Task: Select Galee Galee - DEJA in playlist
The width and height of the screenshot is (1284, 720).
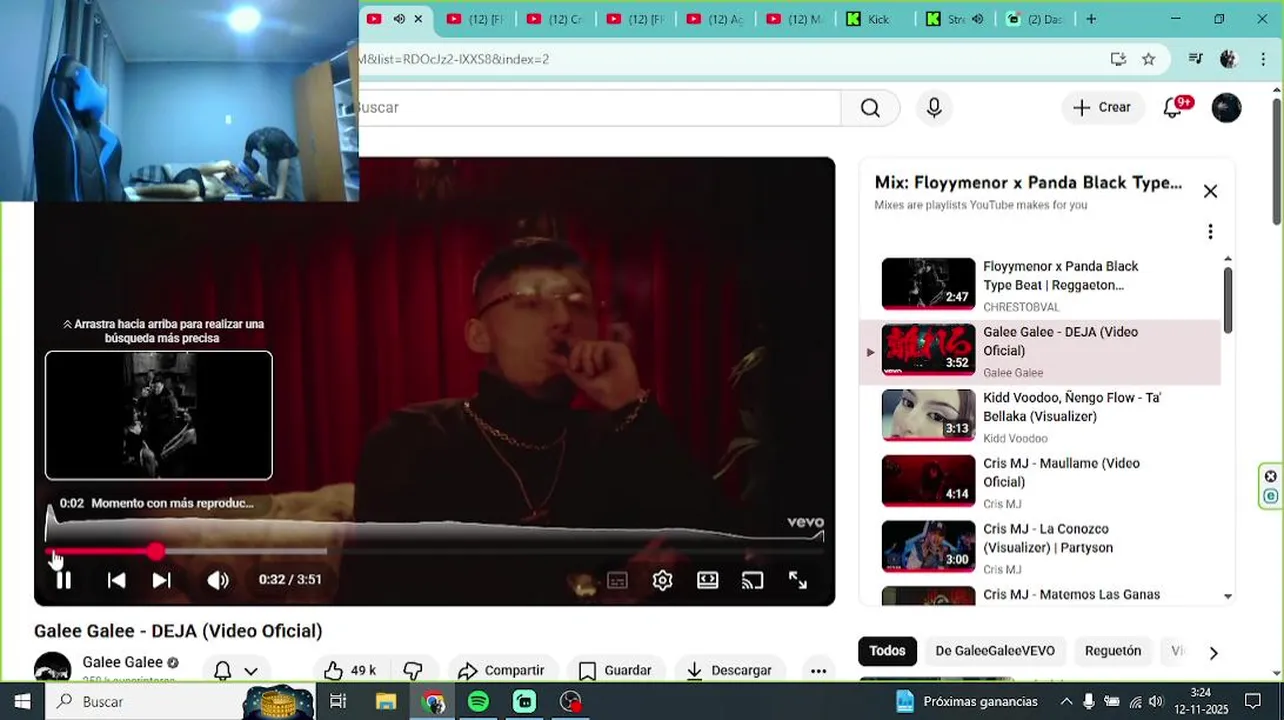Action: coord(1040,352)
